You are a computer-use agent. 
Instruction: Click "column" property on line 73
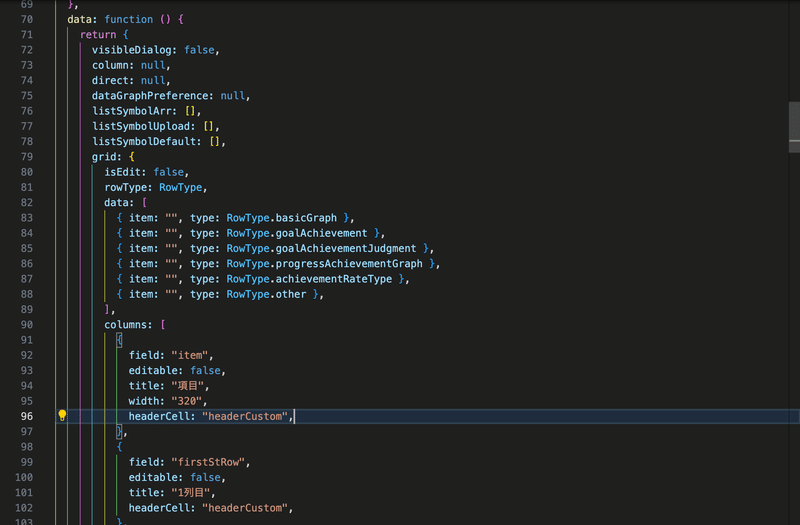(x=110, y=65)
